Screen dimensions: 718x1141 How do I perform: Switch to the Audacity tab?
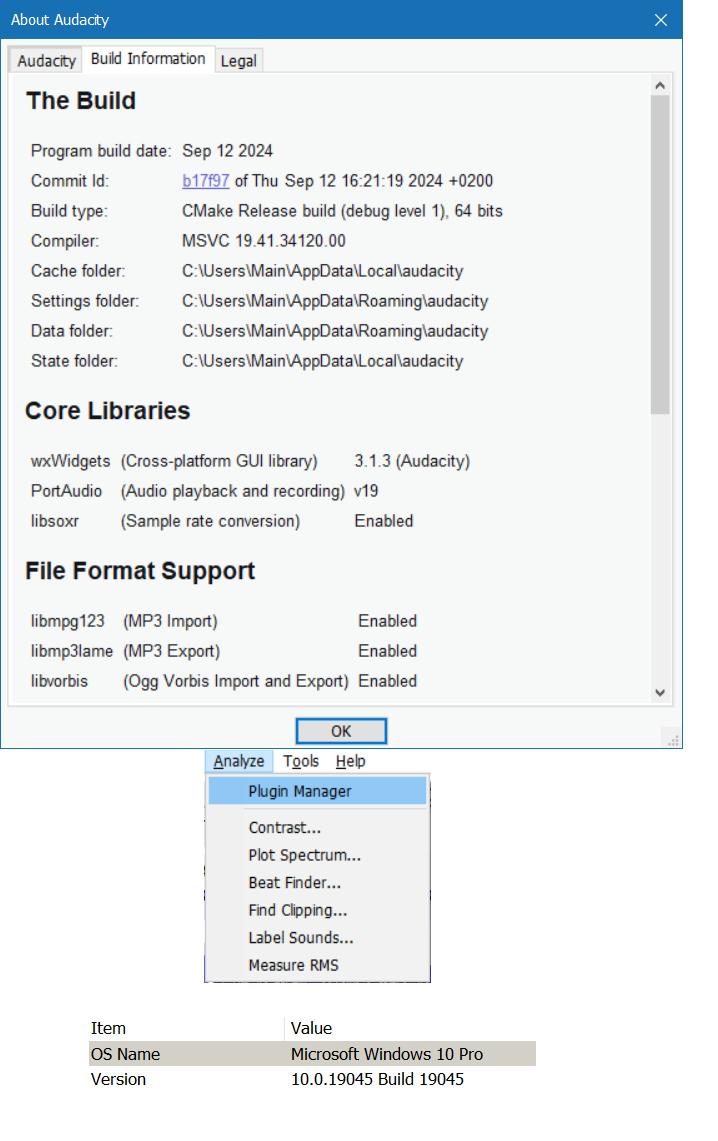pos(46,60)
